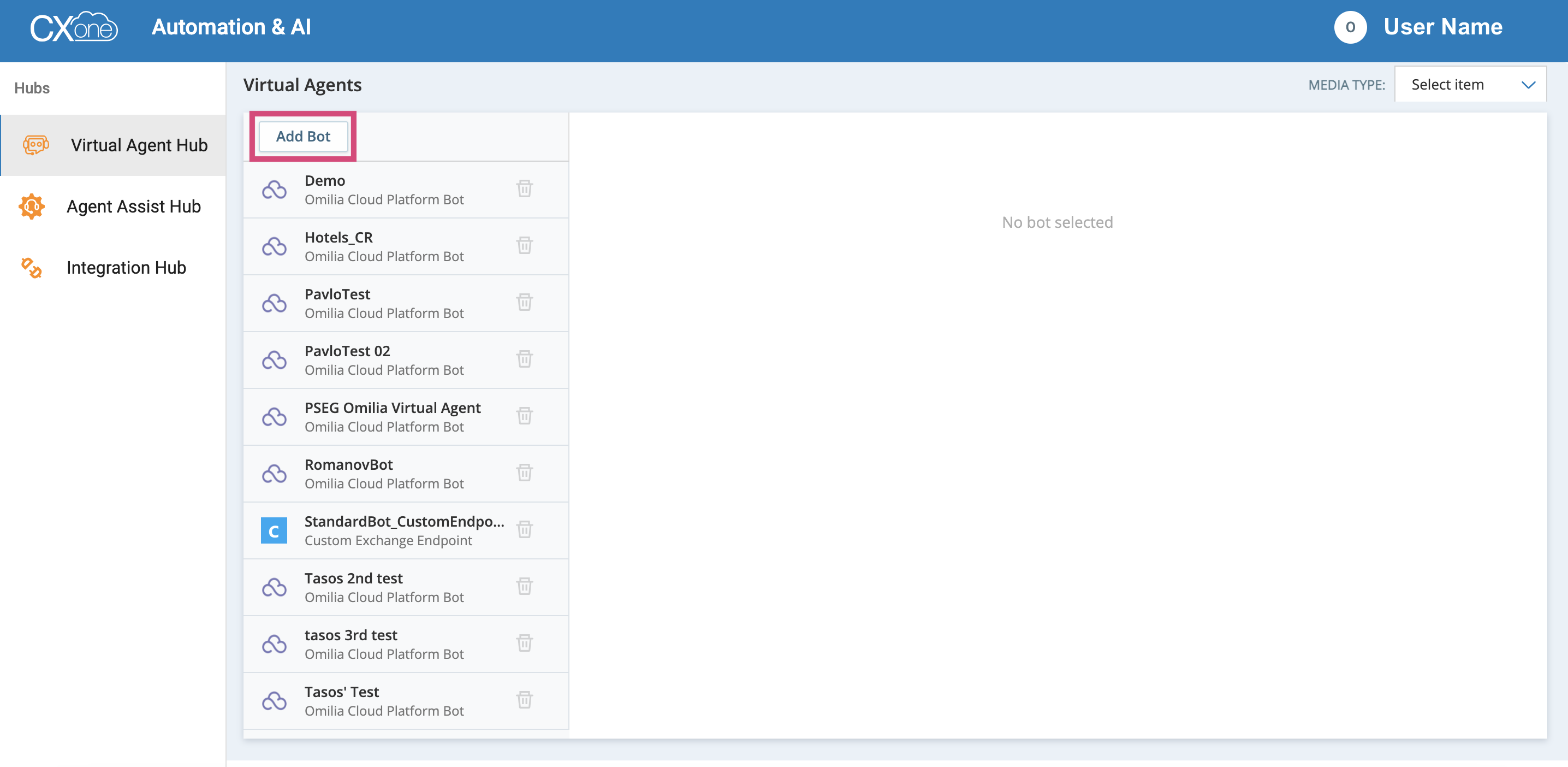Go to Integration Hub
Viewport: 1568px width, 767px height.
tap(126, 268)
